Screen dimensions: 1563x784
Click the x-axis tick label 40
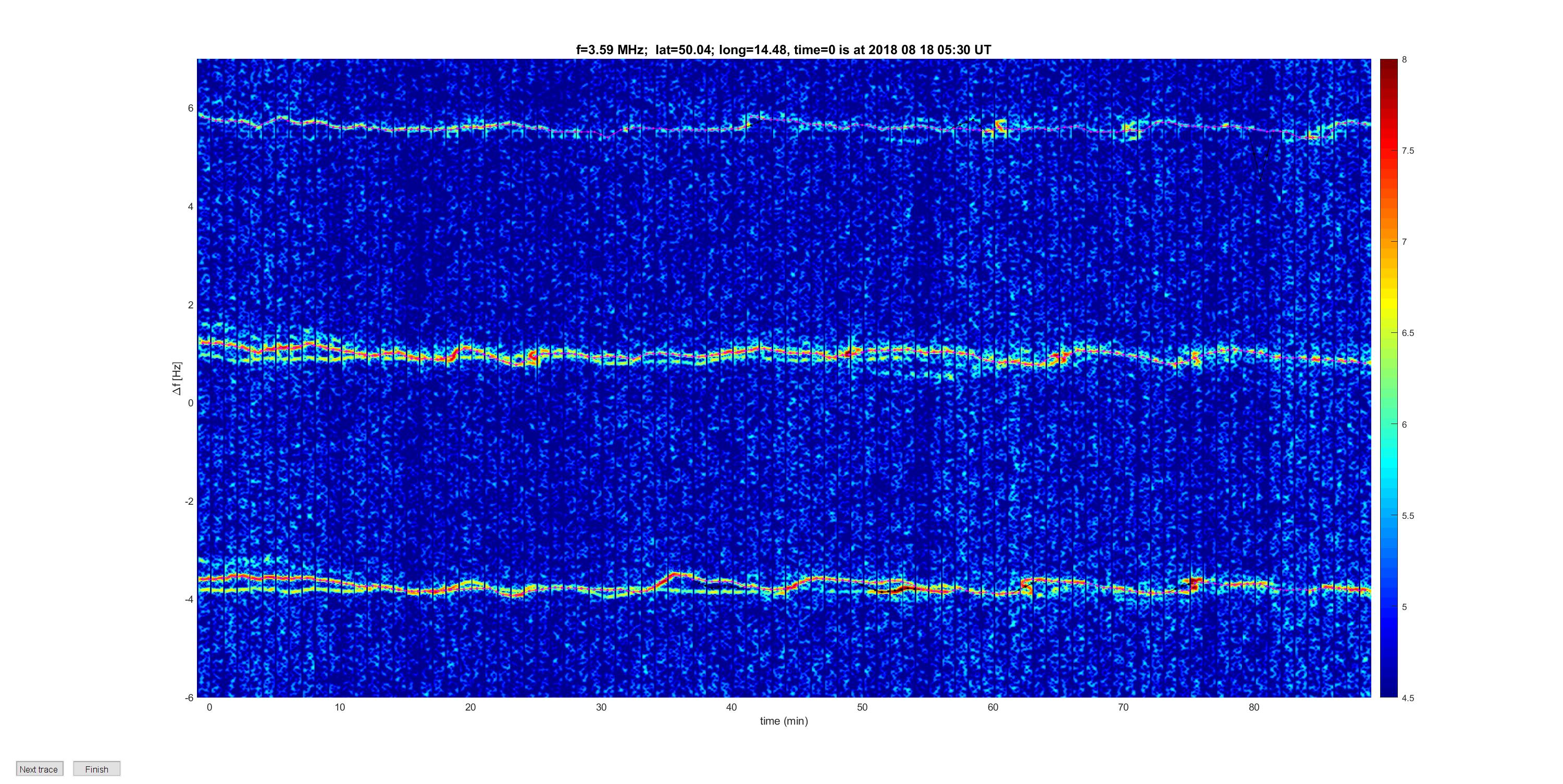pyautogui.click(x=731, y=707)
